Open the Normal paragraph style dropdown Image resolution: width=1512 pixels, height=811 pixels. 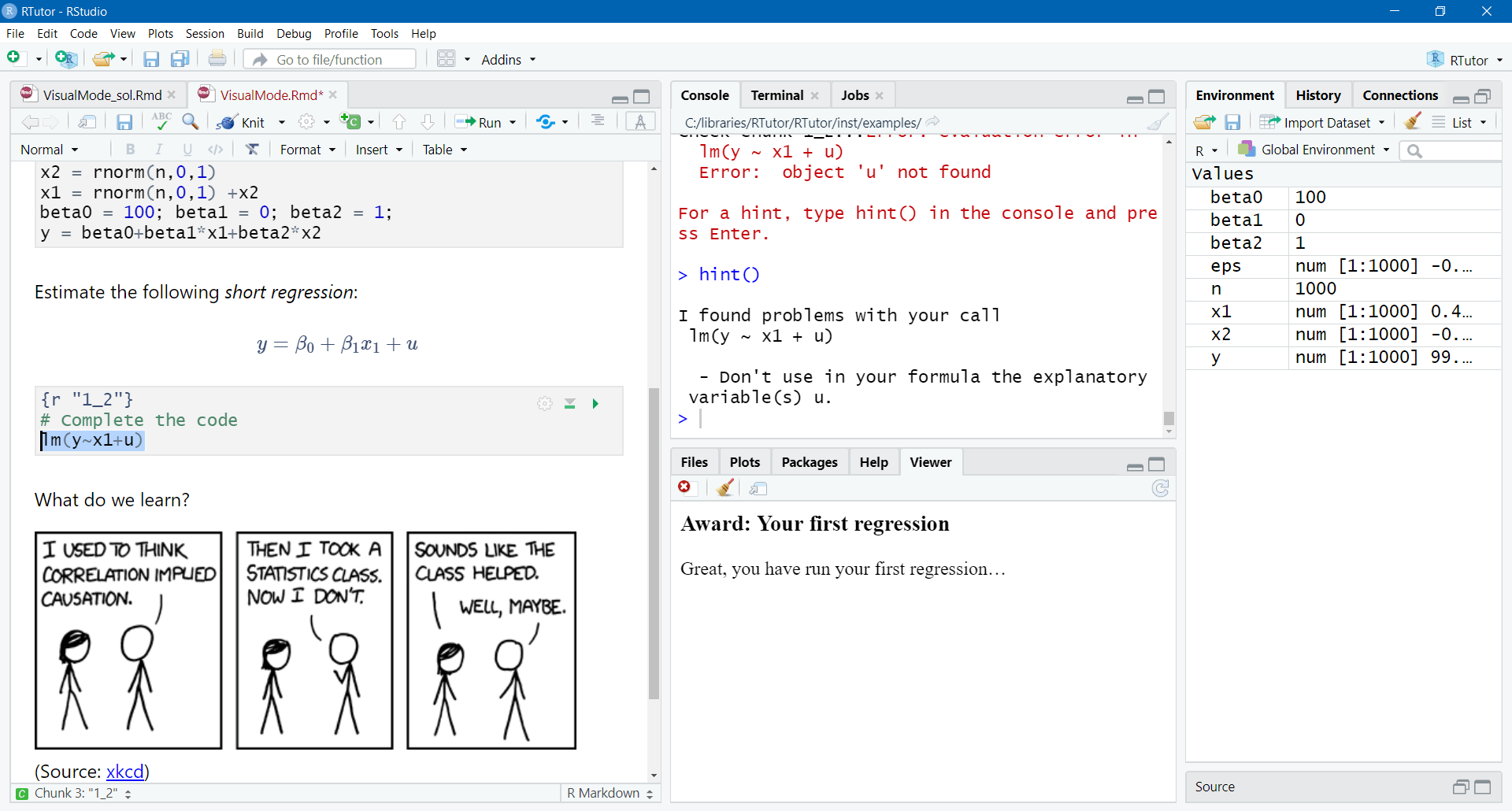tap(49, 150)
